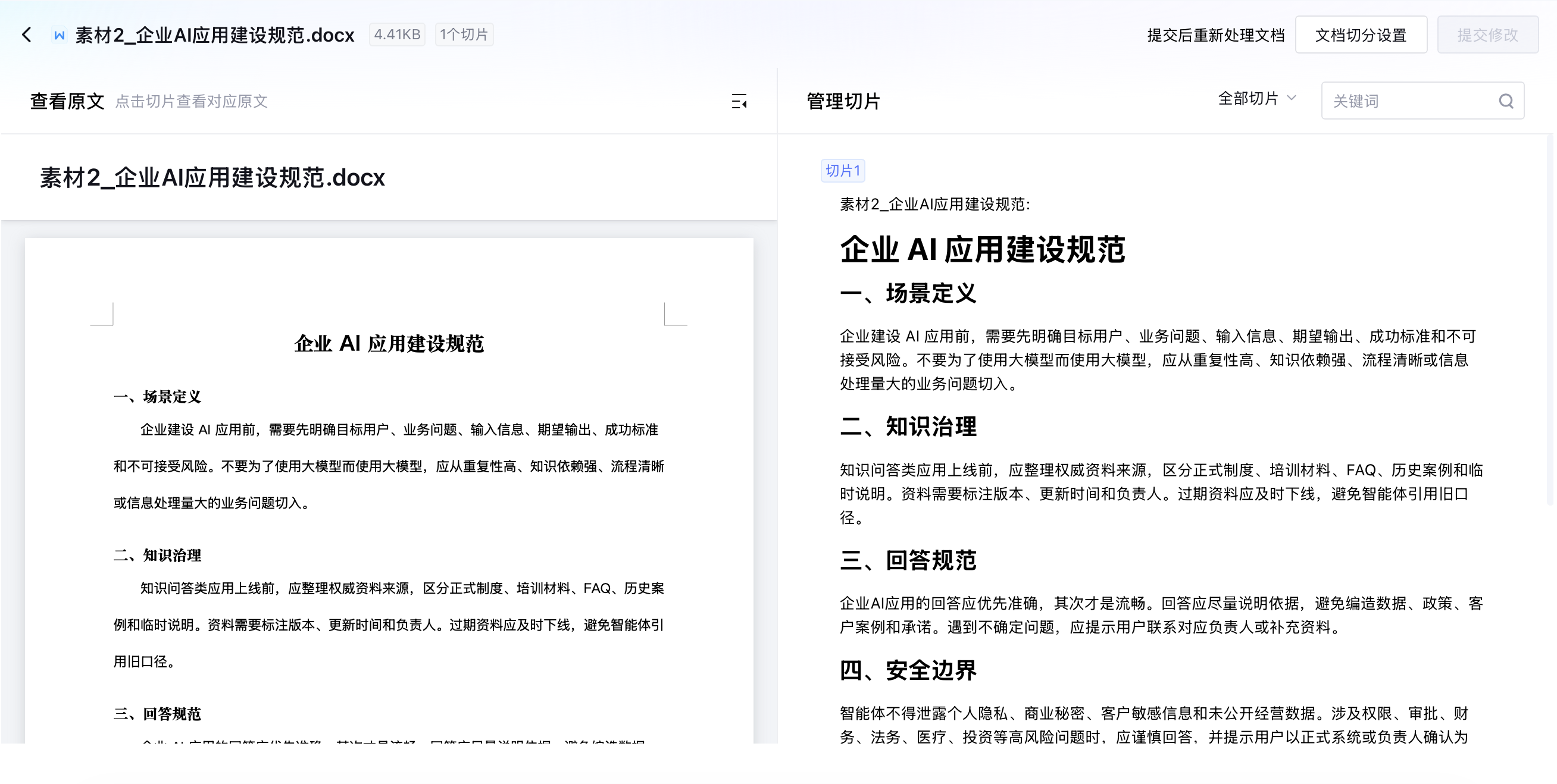The width and height of the screenshot is (1557, 784).
Task: Click the keyword search magnifier icon
Action: (x=1506, y=101)
